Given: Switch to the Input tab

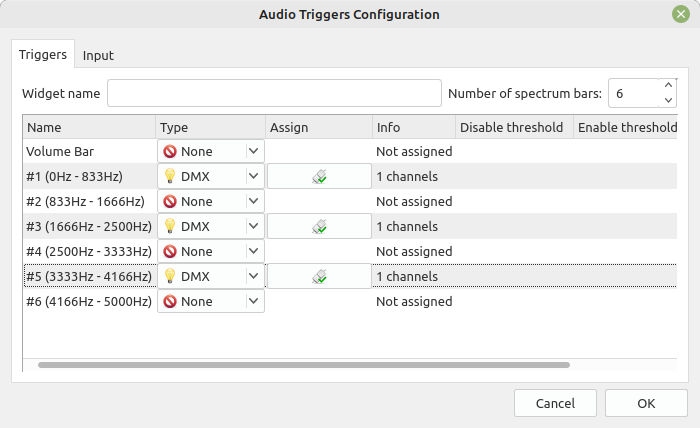Looking at the screenshot, I should [98, 55].
